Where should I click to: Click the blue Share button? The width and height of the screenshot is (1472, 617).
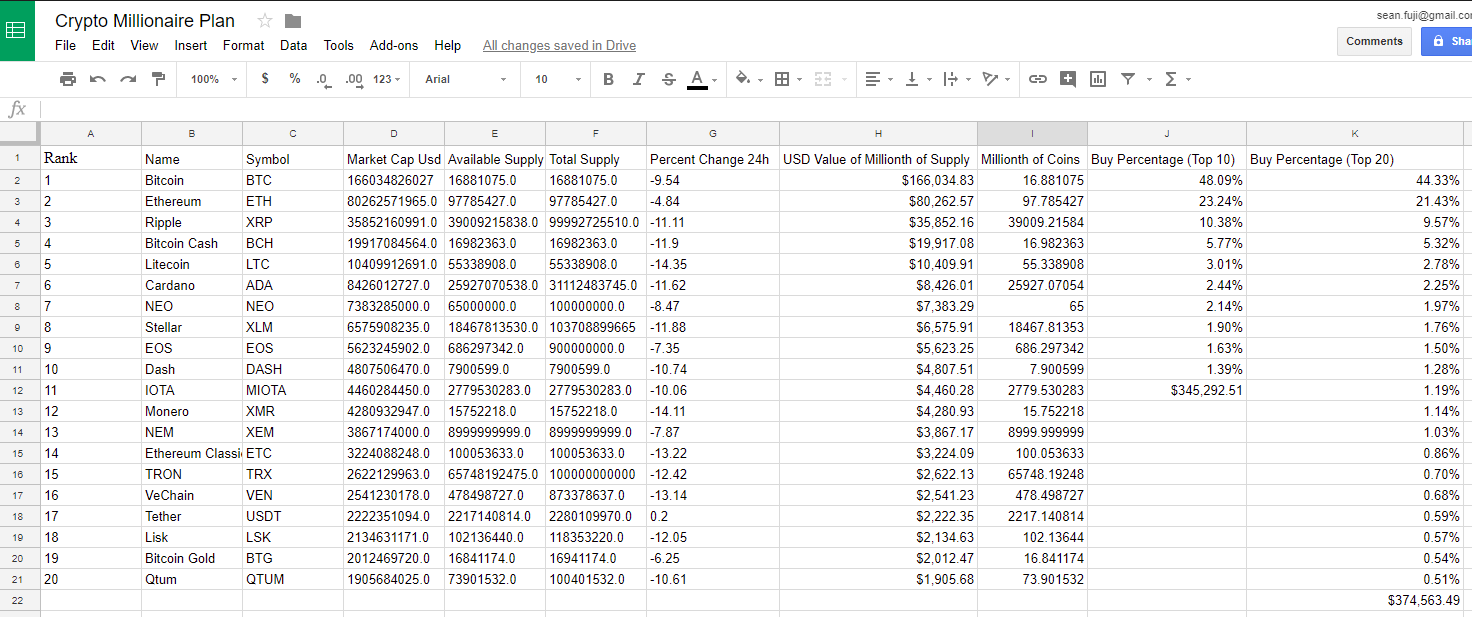tap(1447, 41)
